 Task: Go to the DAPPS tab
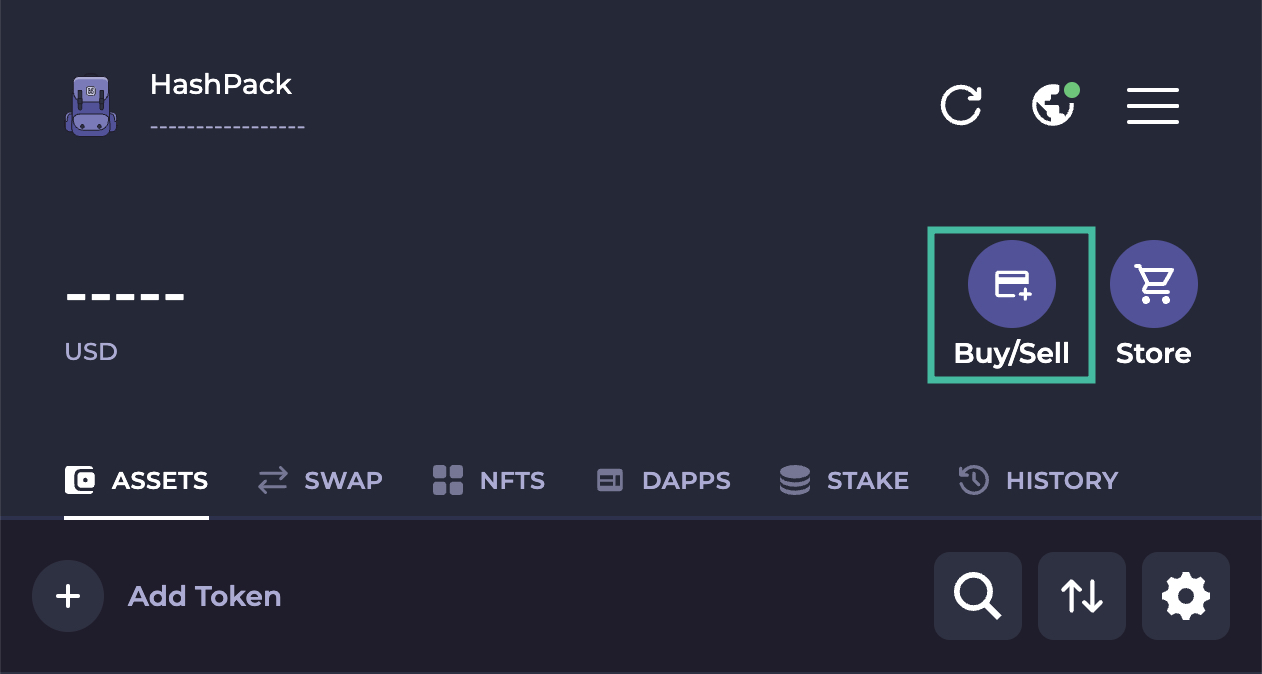(663, 481)
